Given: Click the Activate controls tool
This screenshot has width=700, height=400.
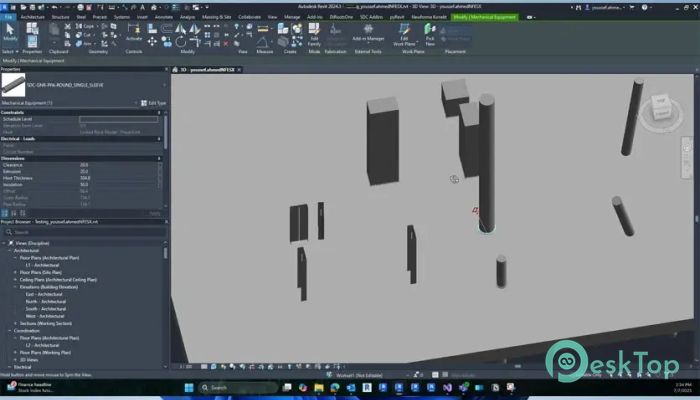Looking at the screenshot, I should pos(133,33).
